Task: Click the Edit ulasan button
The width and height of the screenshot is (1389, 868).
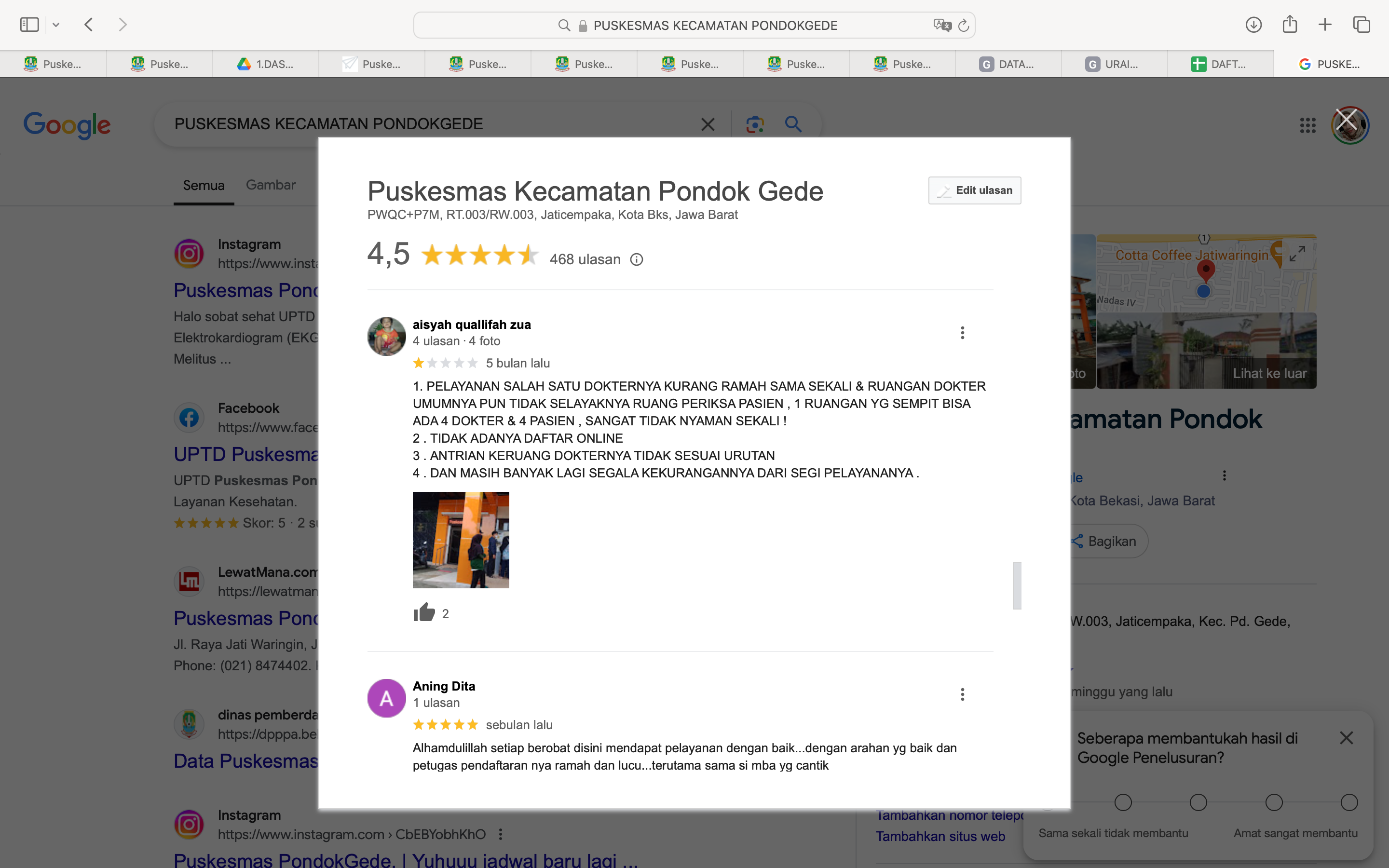Action: 975,190
